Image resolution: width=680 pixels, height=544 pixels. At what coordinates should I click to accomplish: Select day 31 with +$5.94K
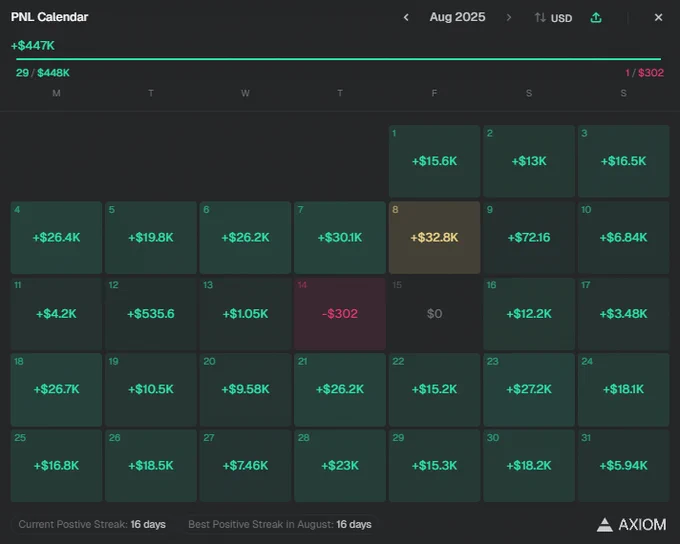pos(623,466)
